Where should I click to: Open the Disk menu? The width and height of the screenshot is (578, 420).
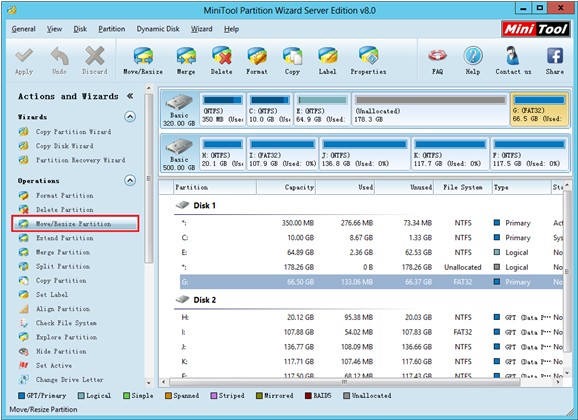click(80, 29)
